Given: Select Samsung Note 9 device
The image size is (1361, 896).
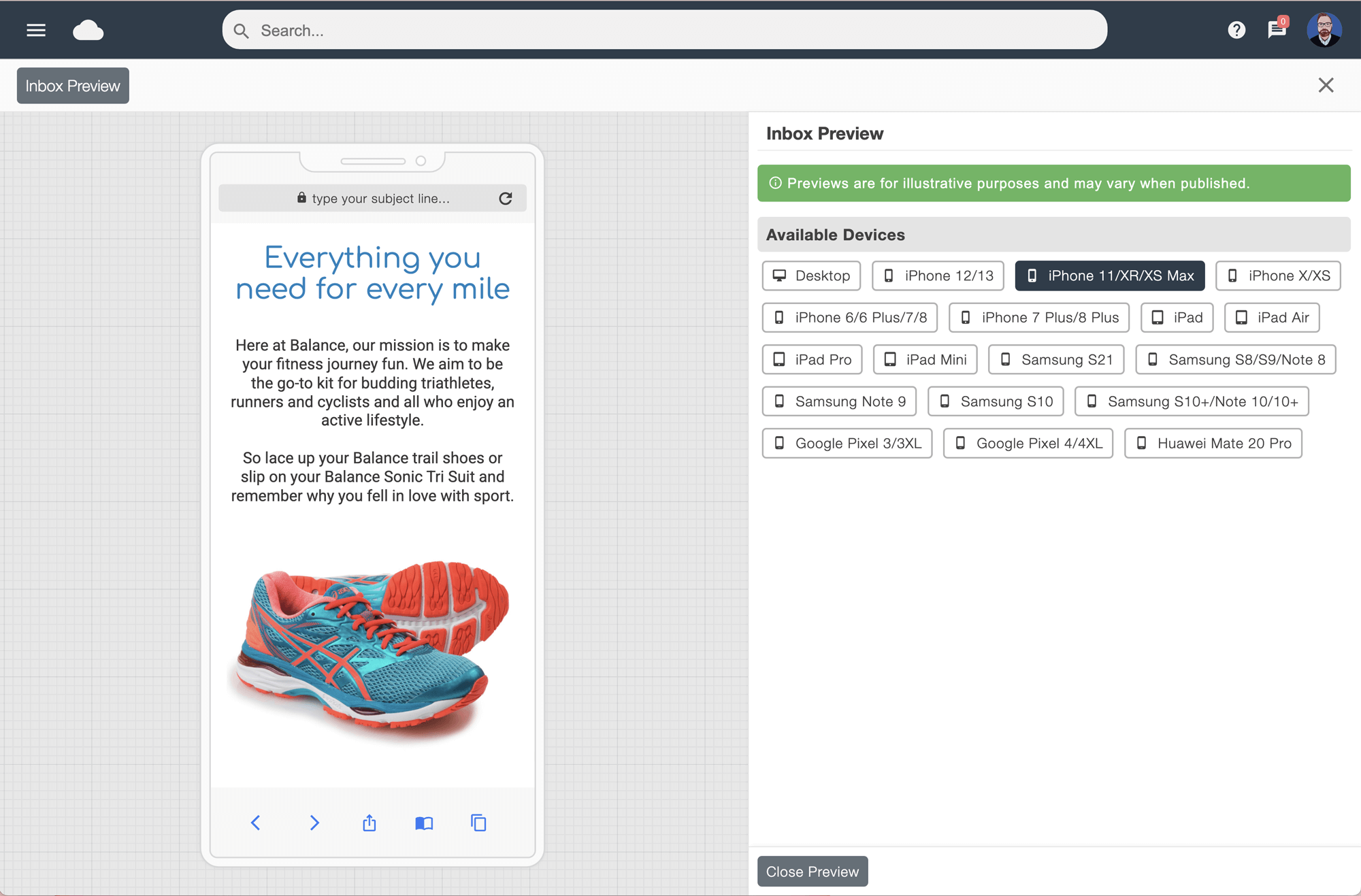Looking at the screenshot, I should pos(839,401).
